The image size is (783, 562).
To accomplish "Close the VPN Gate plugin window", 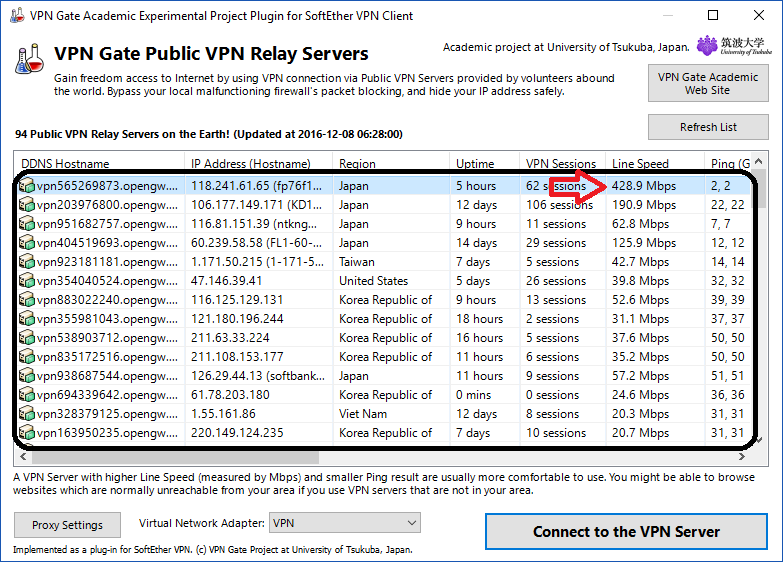I will [759, 15].
